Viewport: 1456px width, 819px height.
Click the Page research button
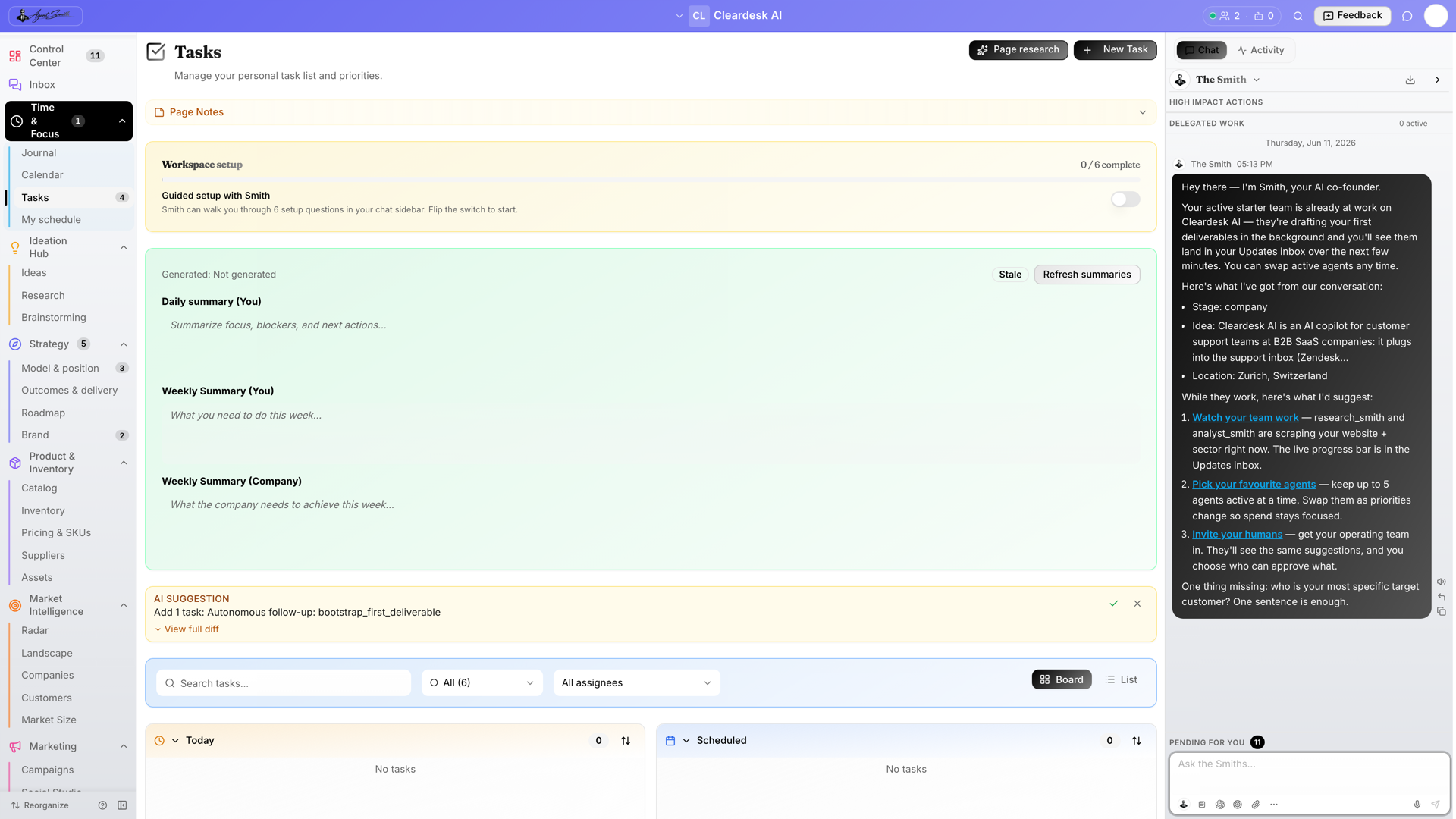click(1018, 50)
